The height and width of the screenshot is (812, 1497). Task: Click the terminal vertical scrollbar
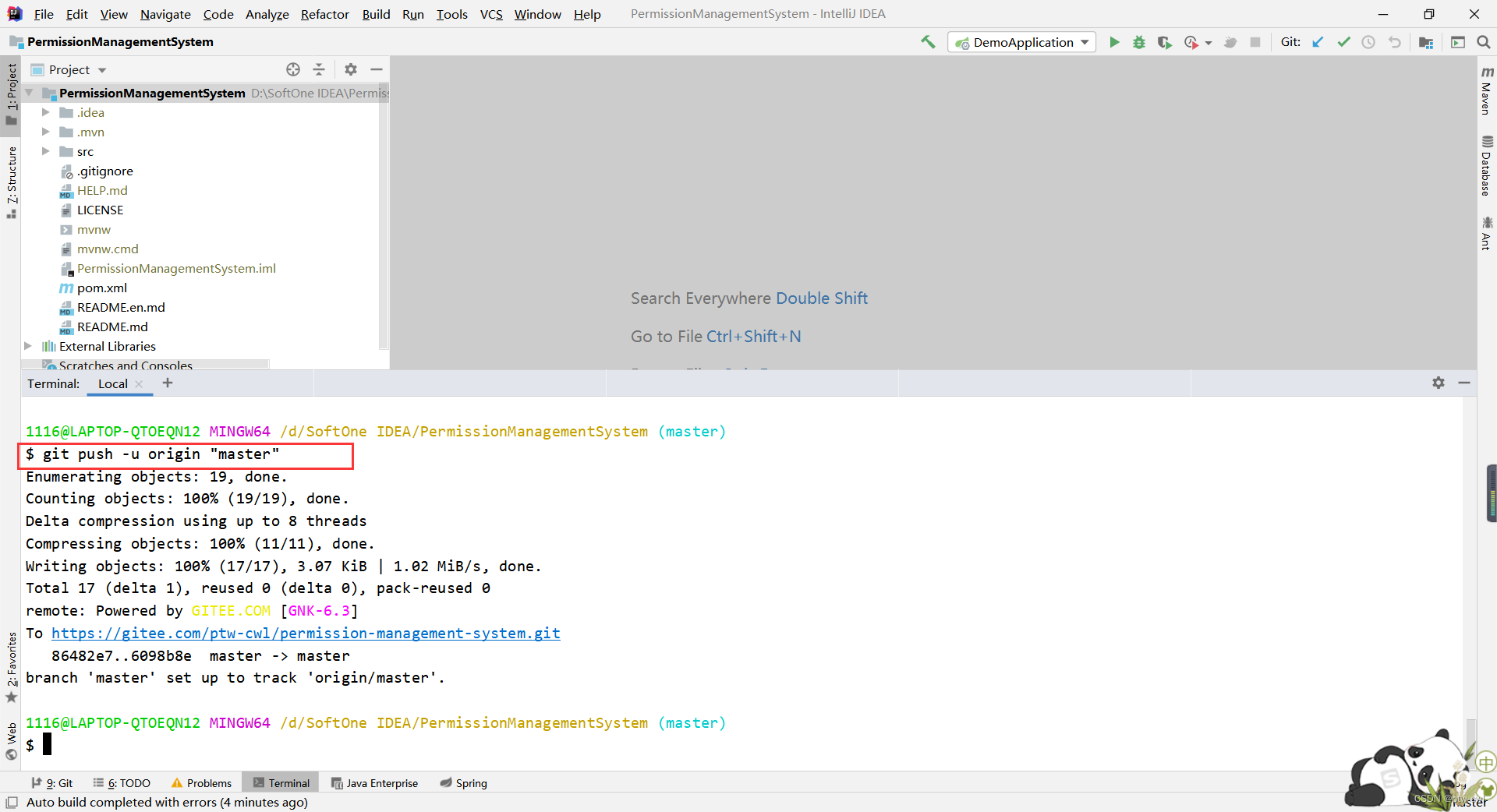pyautogui.click(x=1470, y=740)
